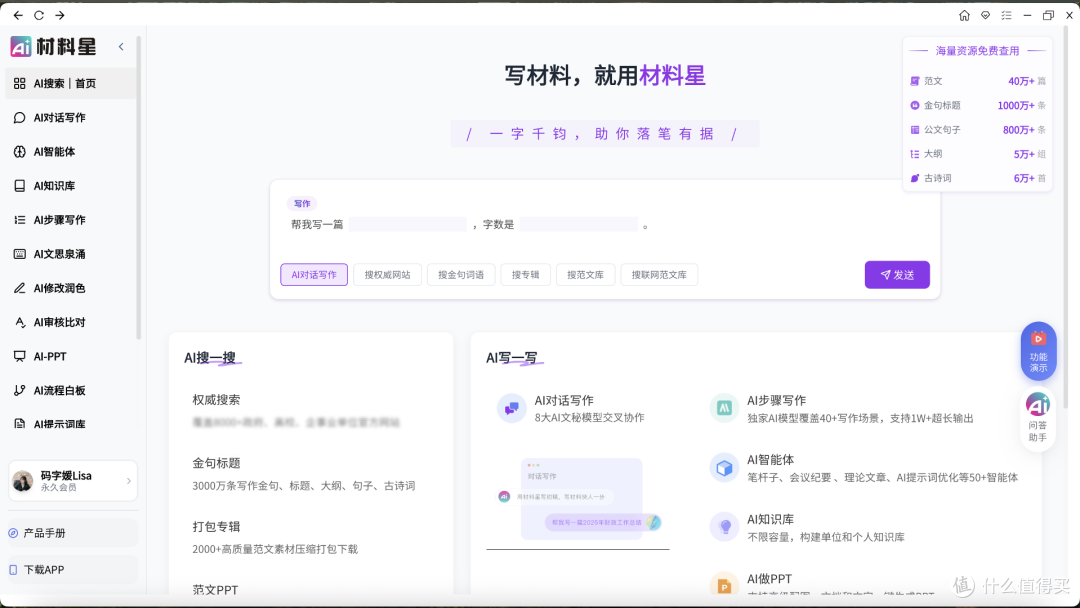The height and width of the screenshot is (608, 1080).
Task: Expand 码字媛Lisa account card arrow
Action: tap(129, 481)
